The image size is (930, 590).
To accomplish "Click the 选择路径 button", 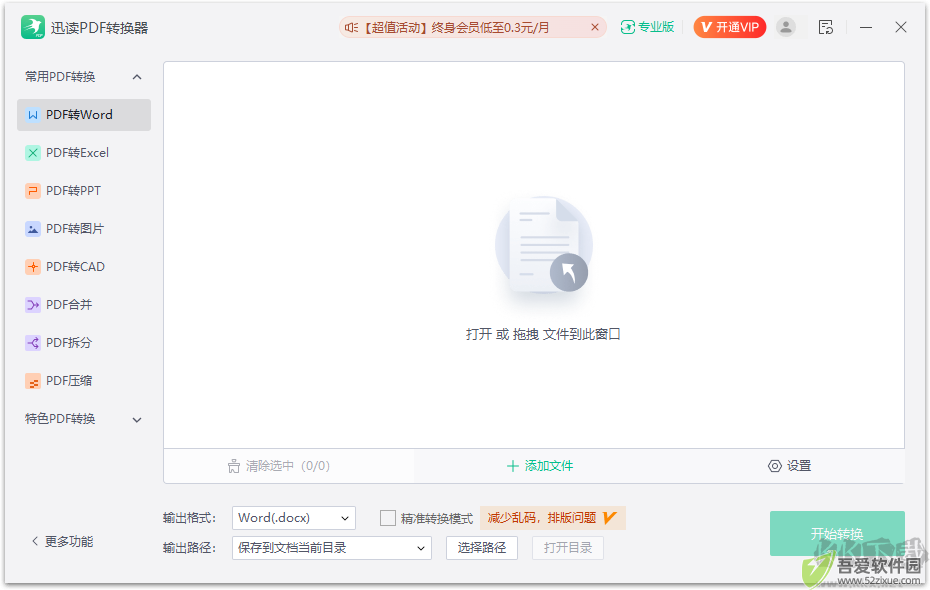I will coord(482,548).
